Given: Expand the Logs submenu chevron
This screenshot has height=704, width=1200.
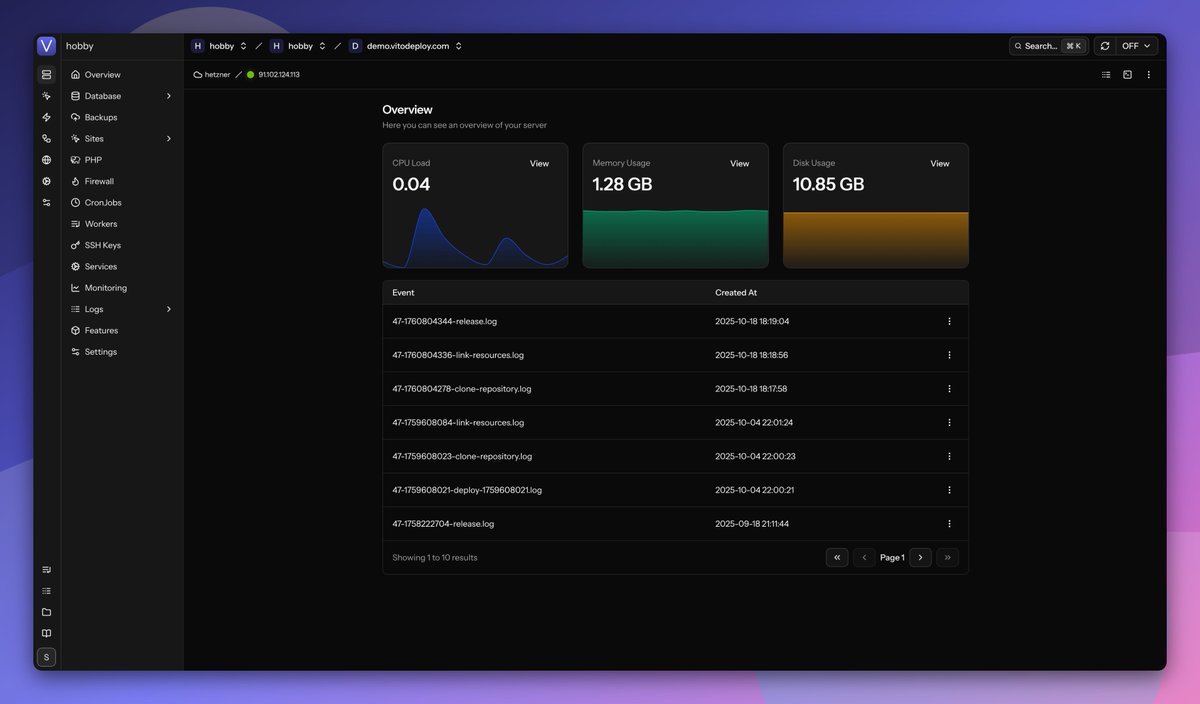Looking at the screenshot, I should click(x=168, y=309).
